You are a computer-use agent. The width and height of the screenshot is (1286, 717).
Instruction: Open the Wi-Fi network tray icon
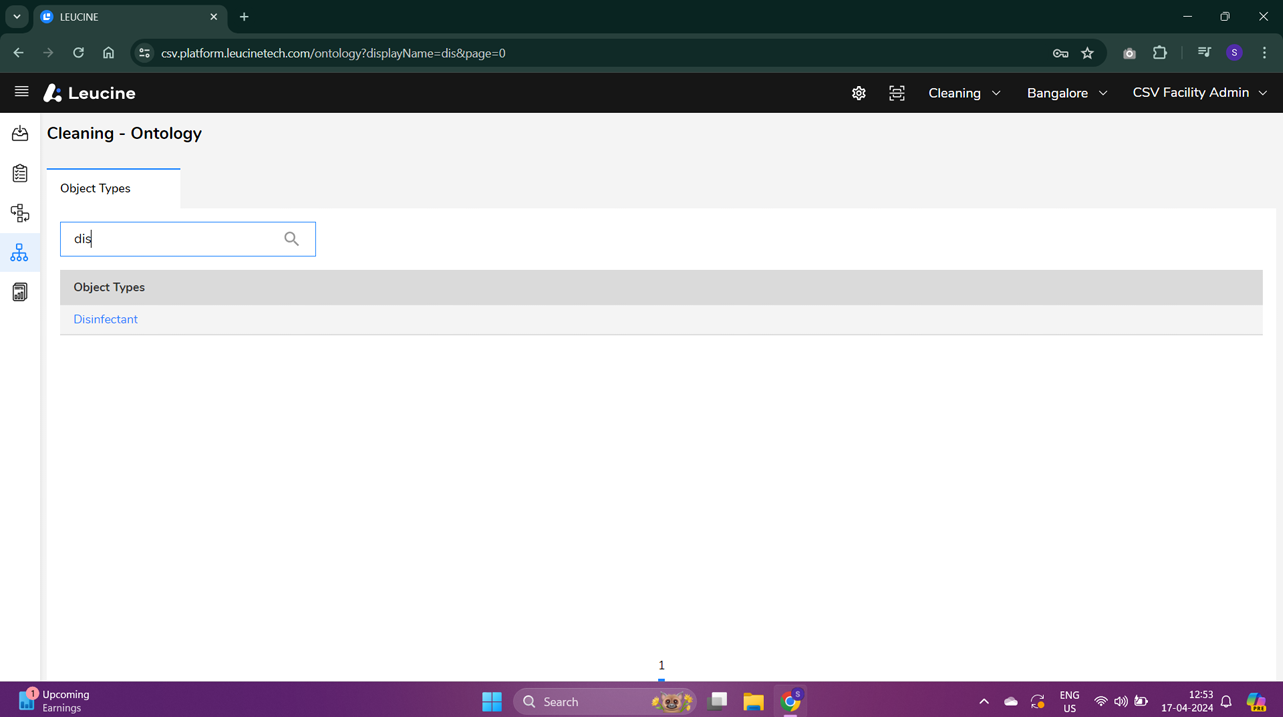pyautogui.click(x=1103, y=703)
